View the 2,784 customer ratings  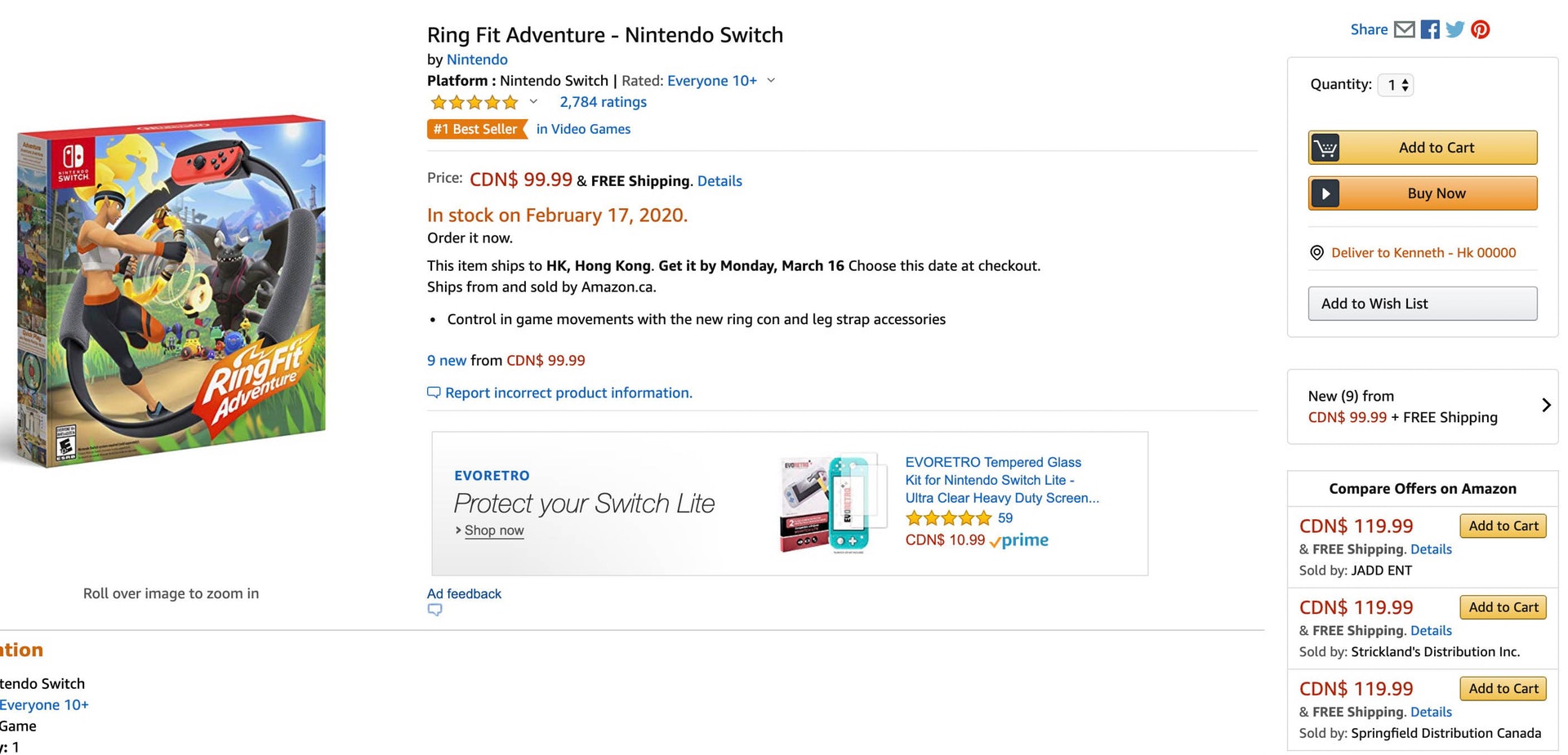coord(603,102)
